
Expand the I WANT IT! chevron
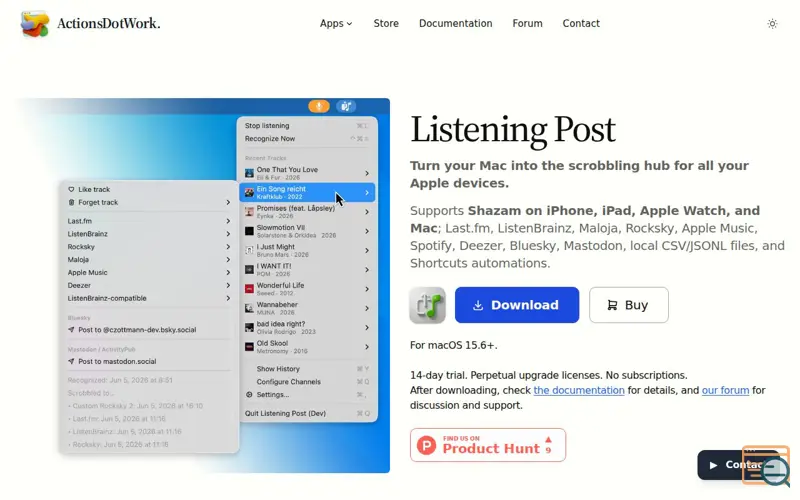367,270
